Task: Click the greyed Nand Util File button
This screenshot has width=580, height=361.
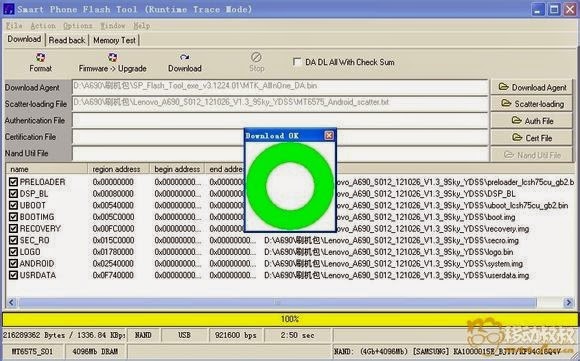Action: 532,155
